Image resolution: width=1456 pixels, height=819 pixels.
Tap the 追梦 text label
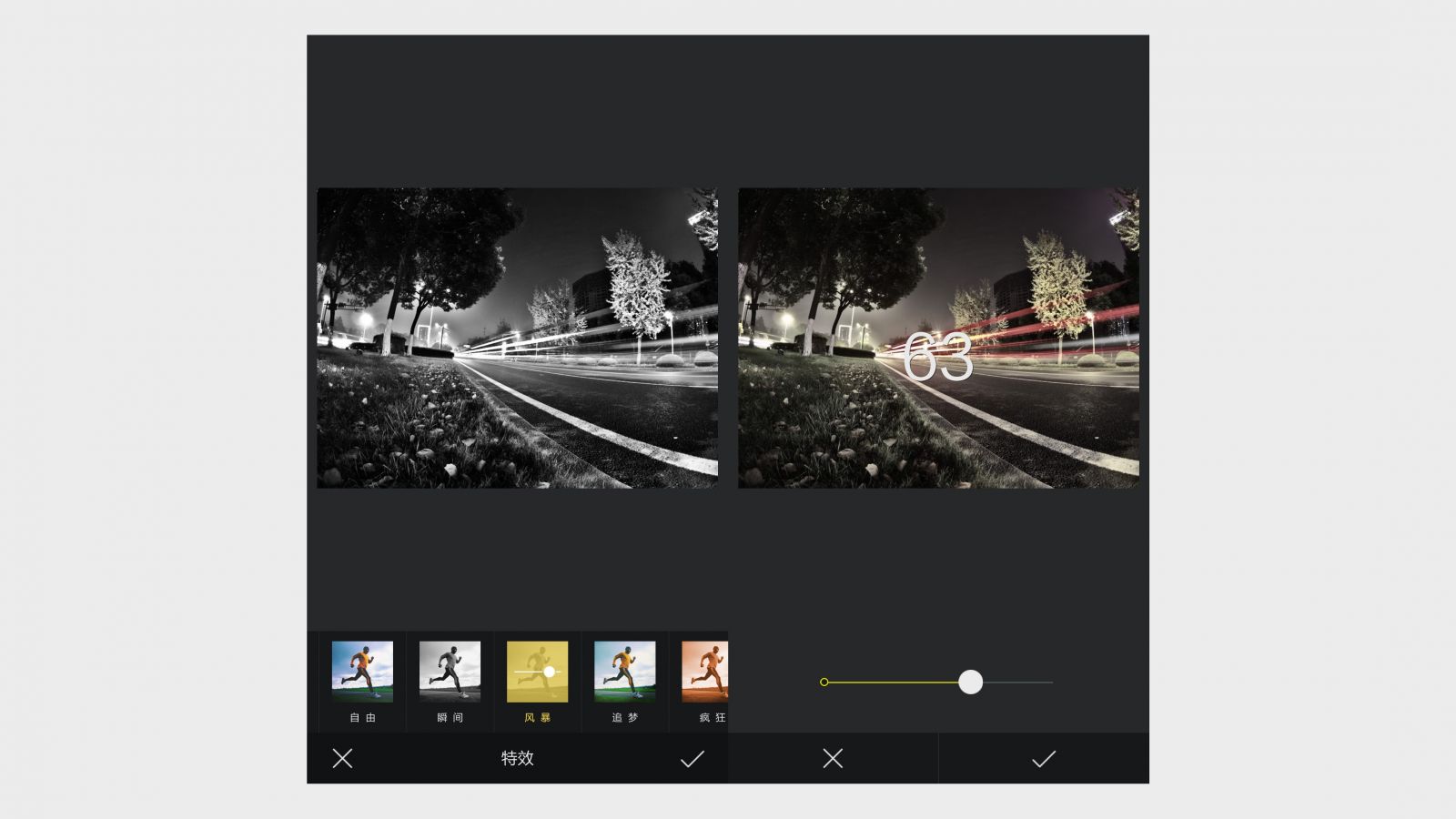(x=624, y=718)
